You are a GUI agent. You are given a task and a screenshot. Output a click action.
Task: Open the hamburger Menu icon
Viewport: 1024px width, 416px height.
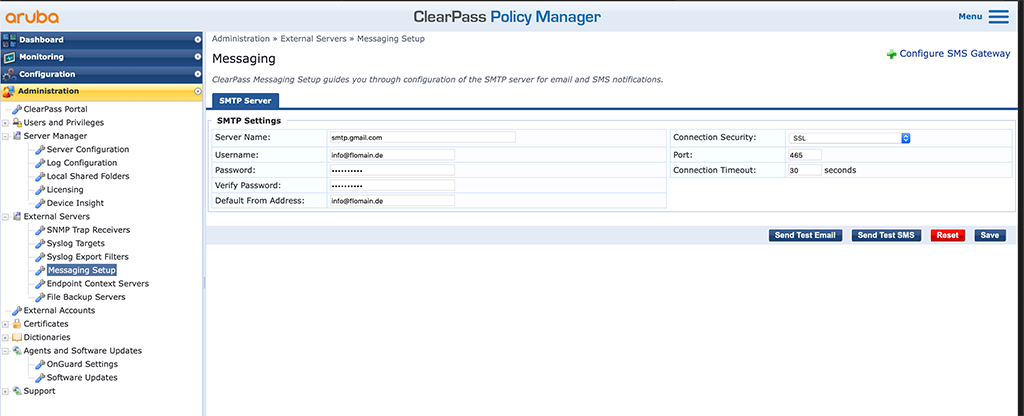pyautogui.click(x=999, y=16)
